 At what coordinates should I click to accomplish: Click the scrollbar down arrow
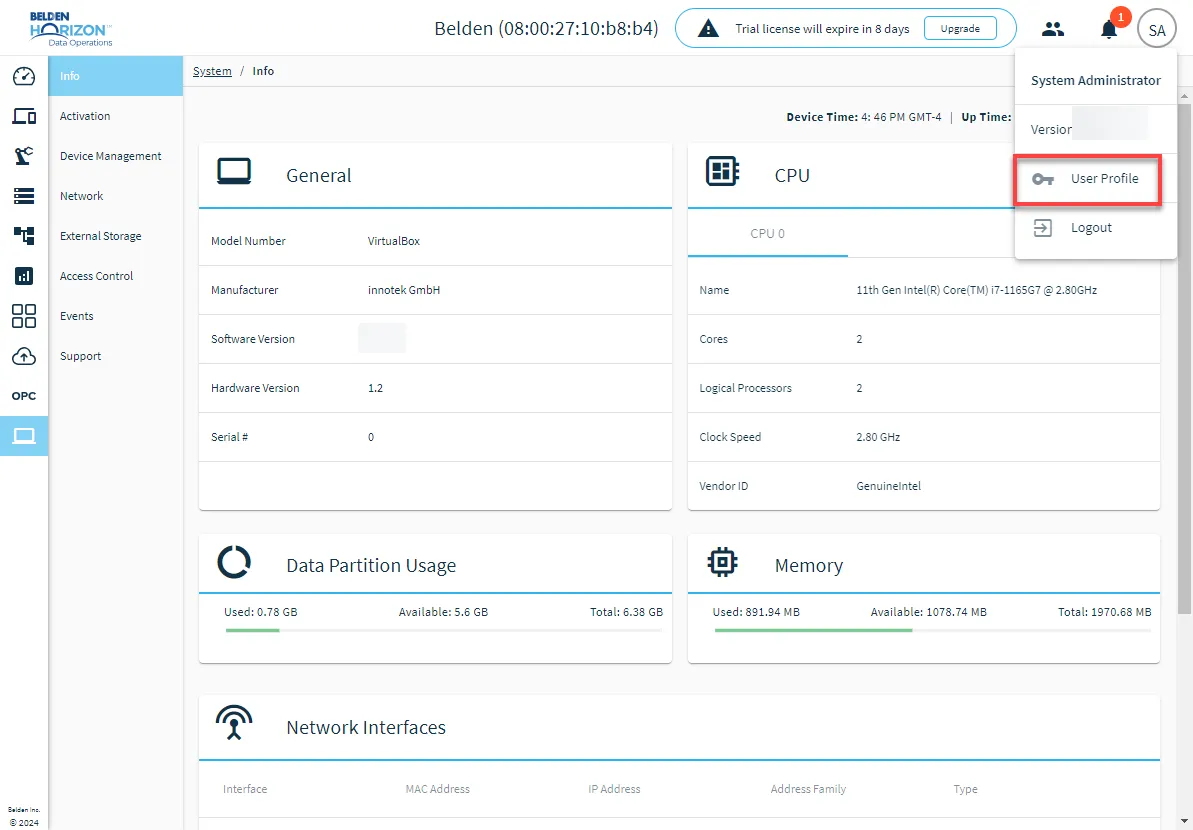(1185, 821)
